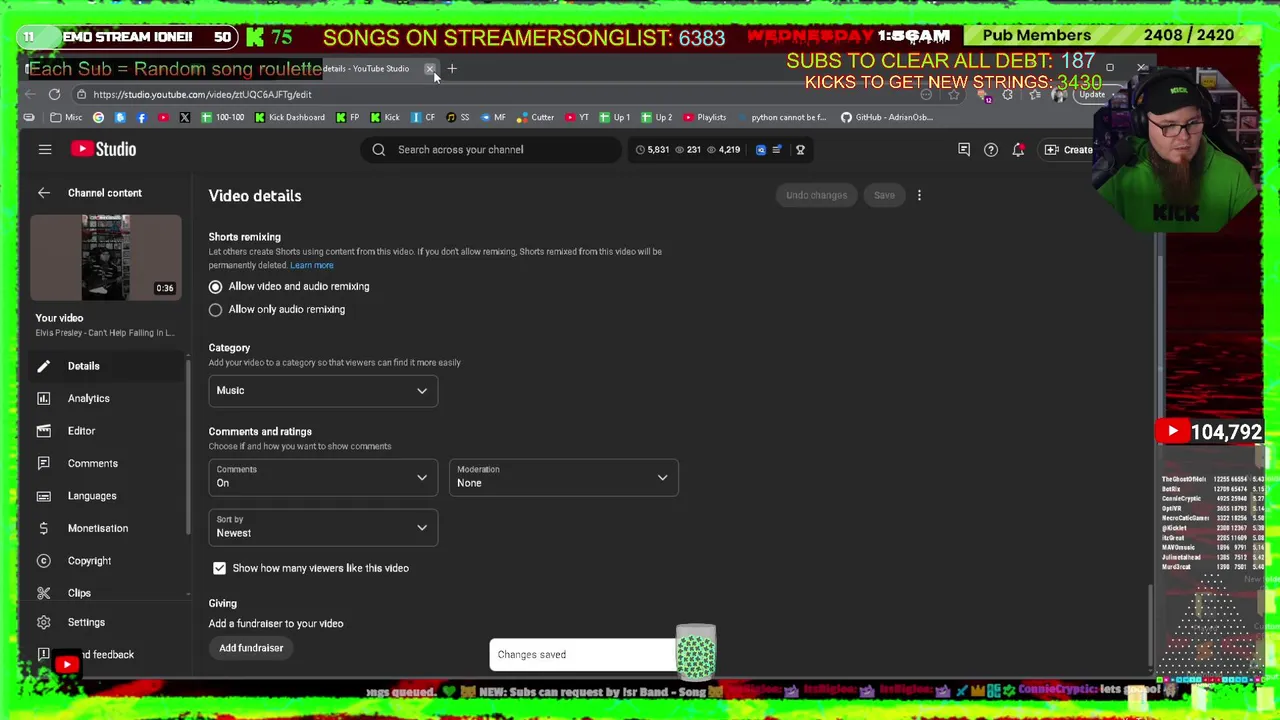This screenshot has height=720, width=1280.
Task: Open the Playlists bookmark
Action: (705, 117)
